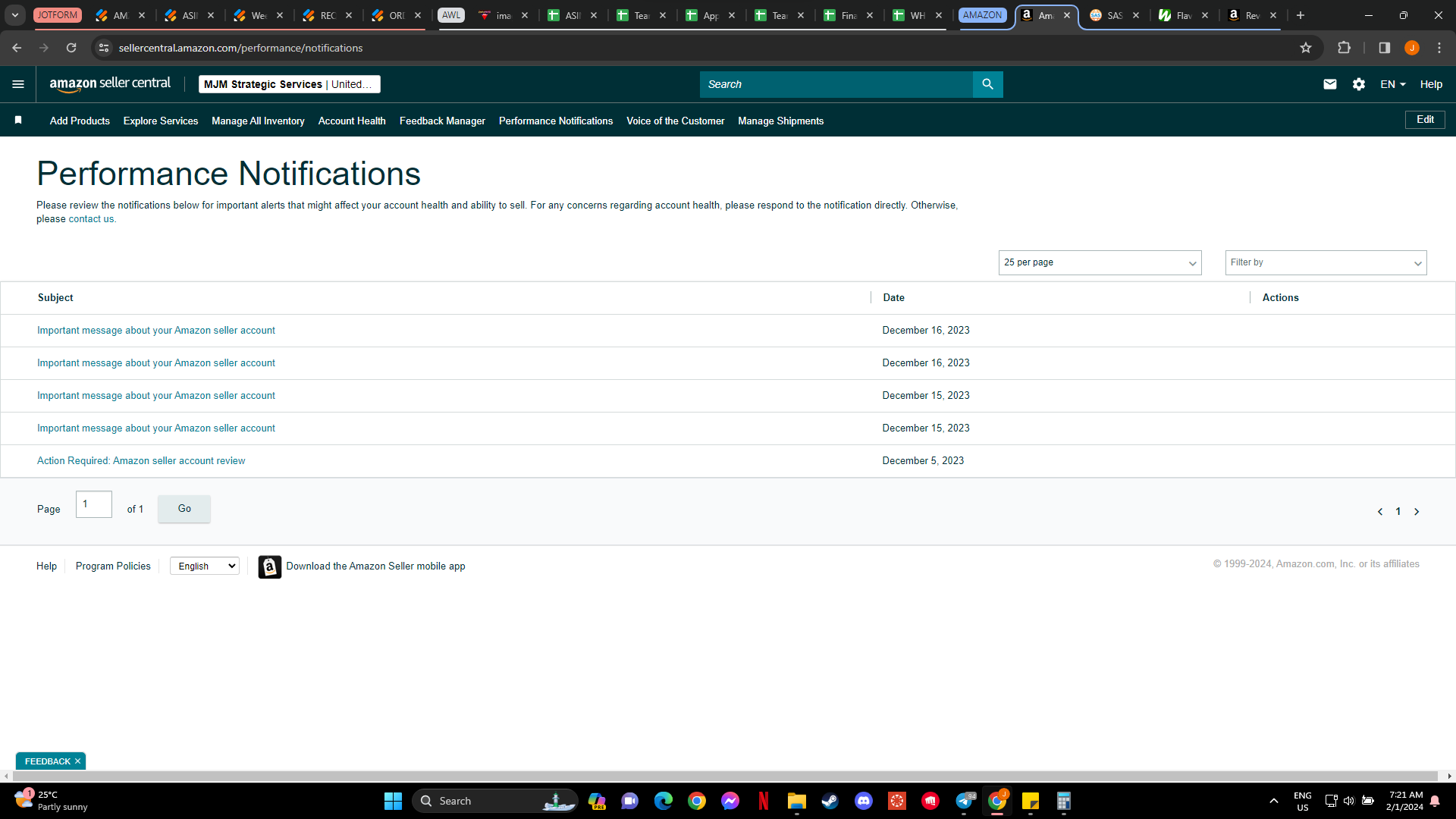Open the messages envelope icon
This screenshot has width=1456, height=819.
click(1330, 84)
